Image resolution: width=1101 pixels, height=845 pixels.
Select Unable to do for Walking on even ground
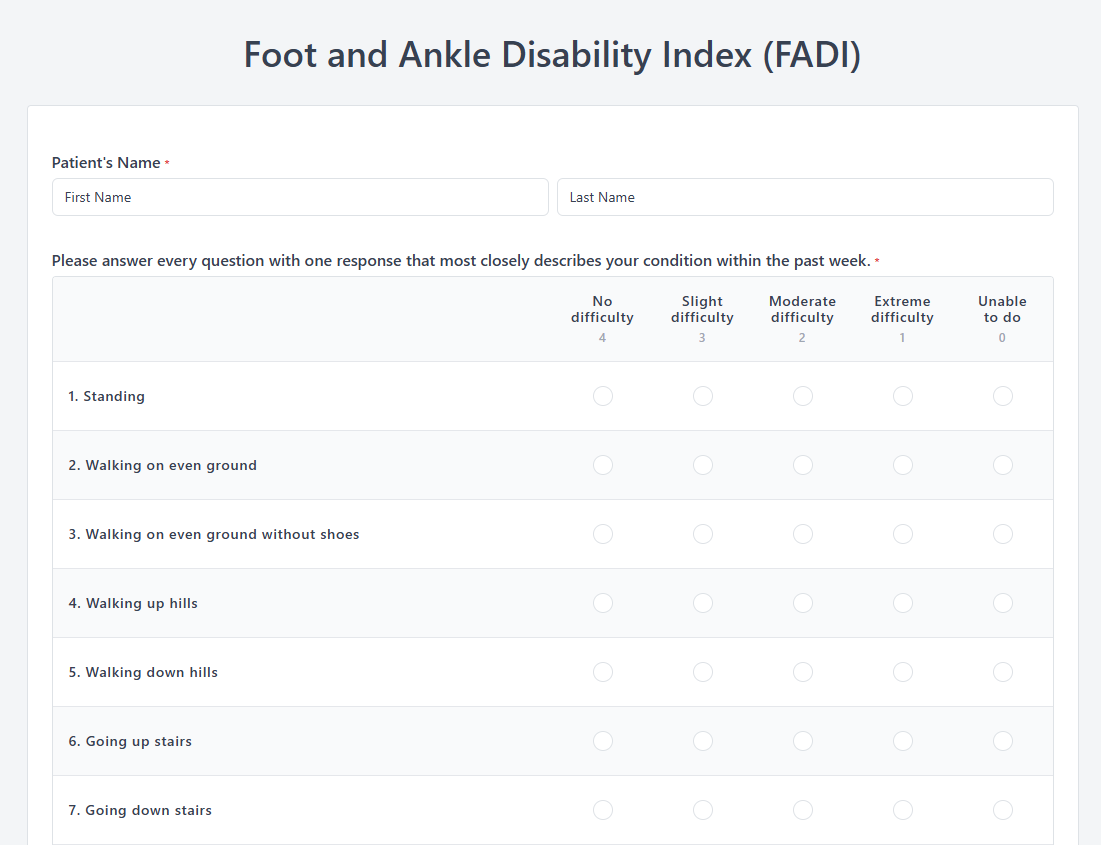click(x=1003, y=465)
